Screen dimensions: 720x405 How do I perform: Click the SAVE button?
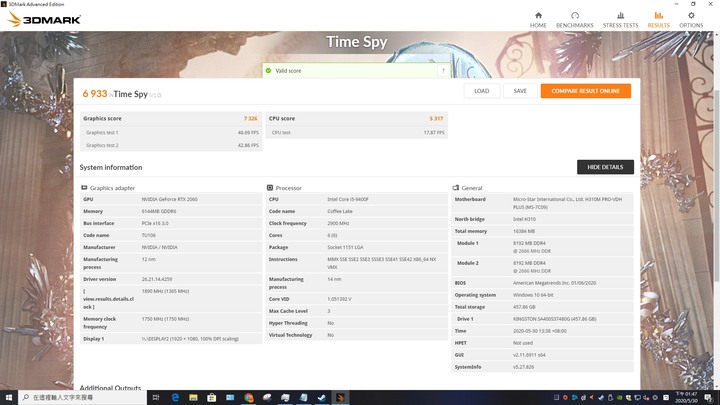pos(520,91)
